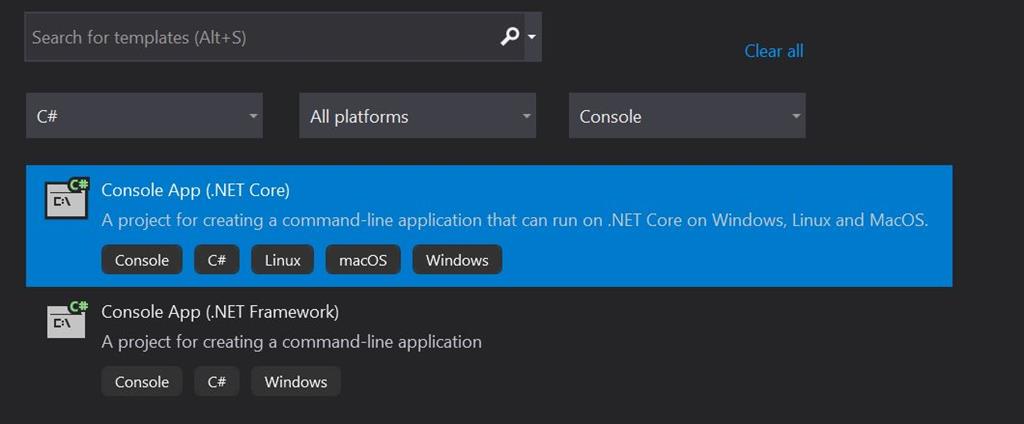Click the .NET Core template description text
The height and width of the screenshot is (424, 1024).
click(515, 220)
